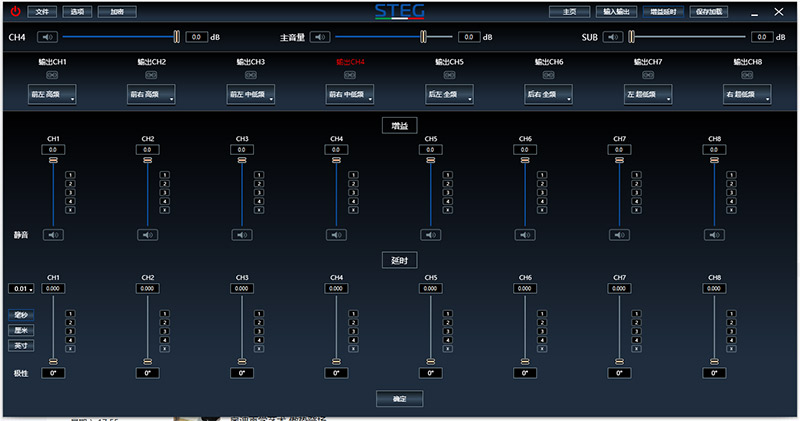Mute CH6 in the gain section
The width and height of the screenshot is (800, 421).
click(525, 235)
